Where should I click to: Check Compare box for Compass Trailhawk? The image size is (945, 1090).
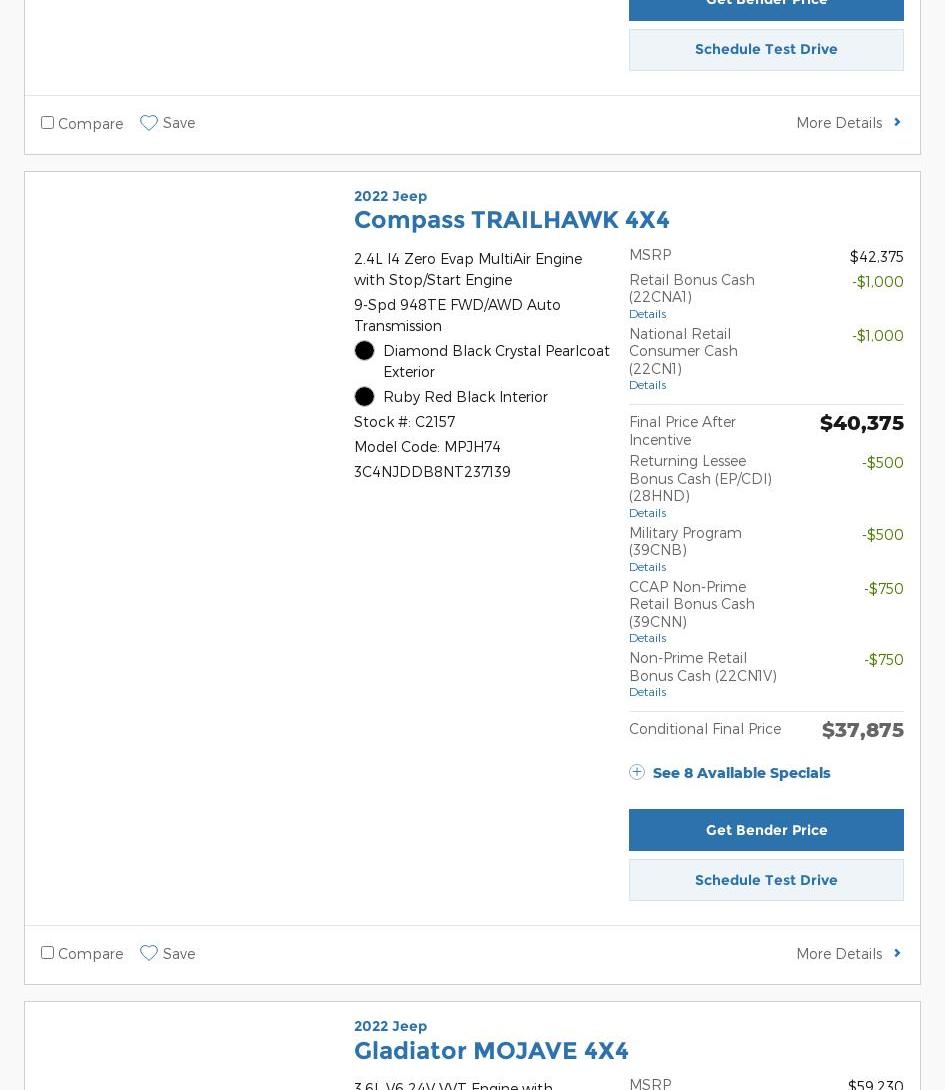[x=47, y=953]
